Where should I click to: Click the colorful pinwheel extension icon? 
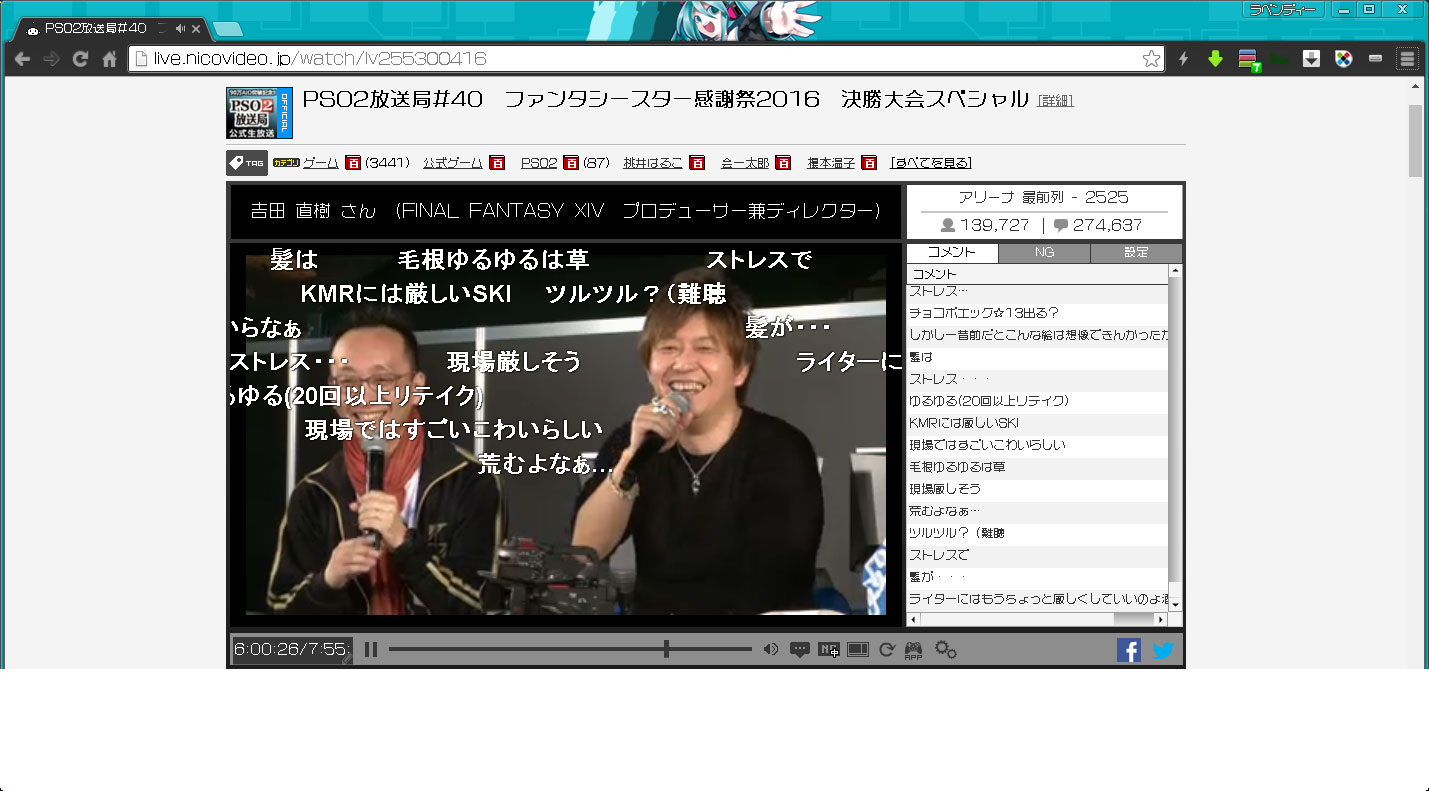point(1344,59)
